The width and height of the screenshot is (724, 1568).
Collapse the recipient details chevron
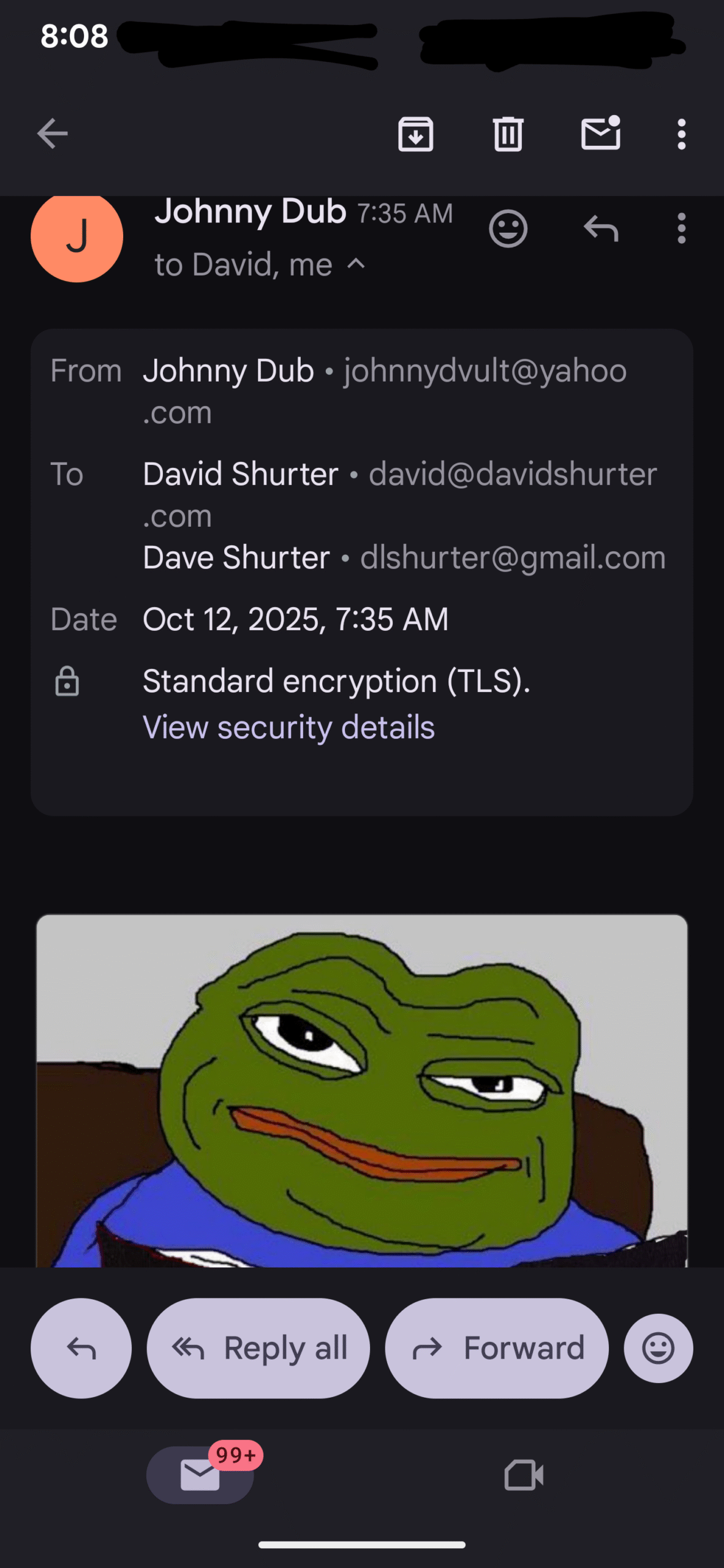[356, 264]
